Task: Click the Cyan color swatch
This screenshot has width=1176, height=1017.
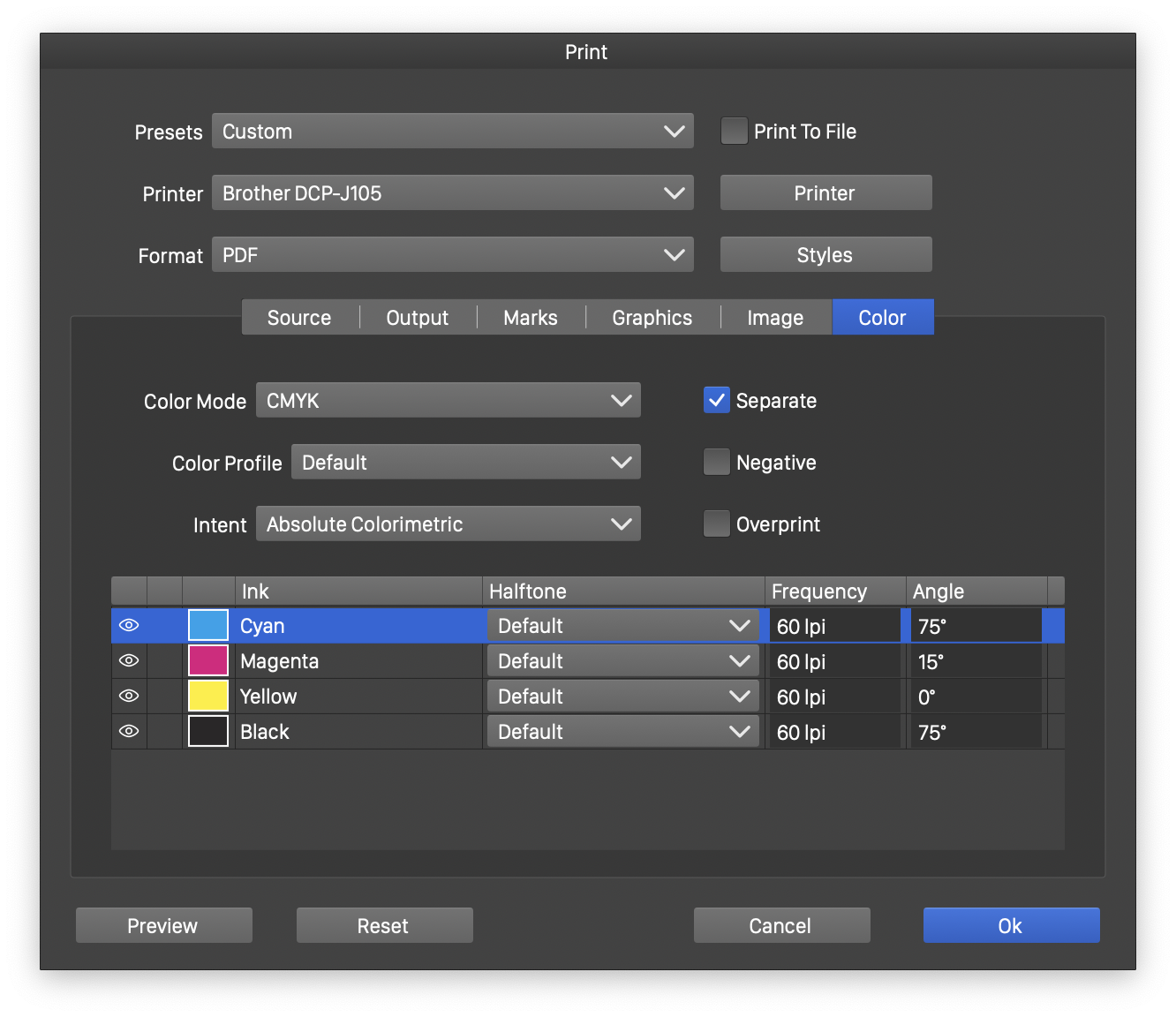Action: pyautogui.click(x=208, y=626)
